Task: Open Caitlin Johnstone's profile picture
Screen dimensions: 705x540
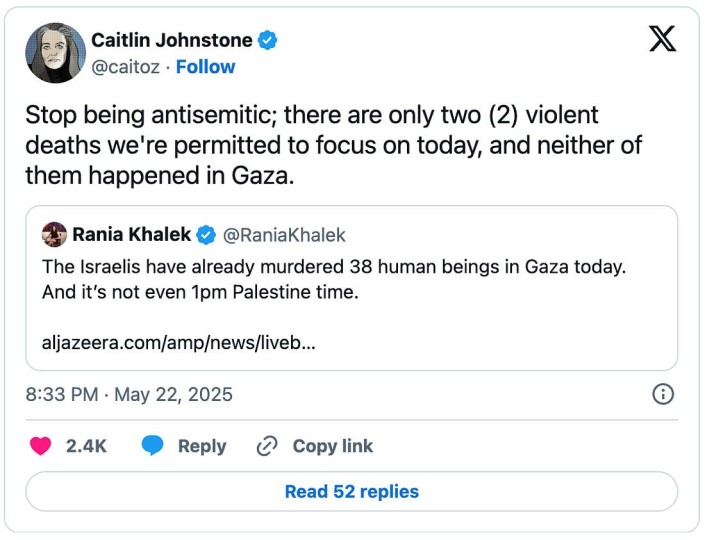Action: coord(55,52)
